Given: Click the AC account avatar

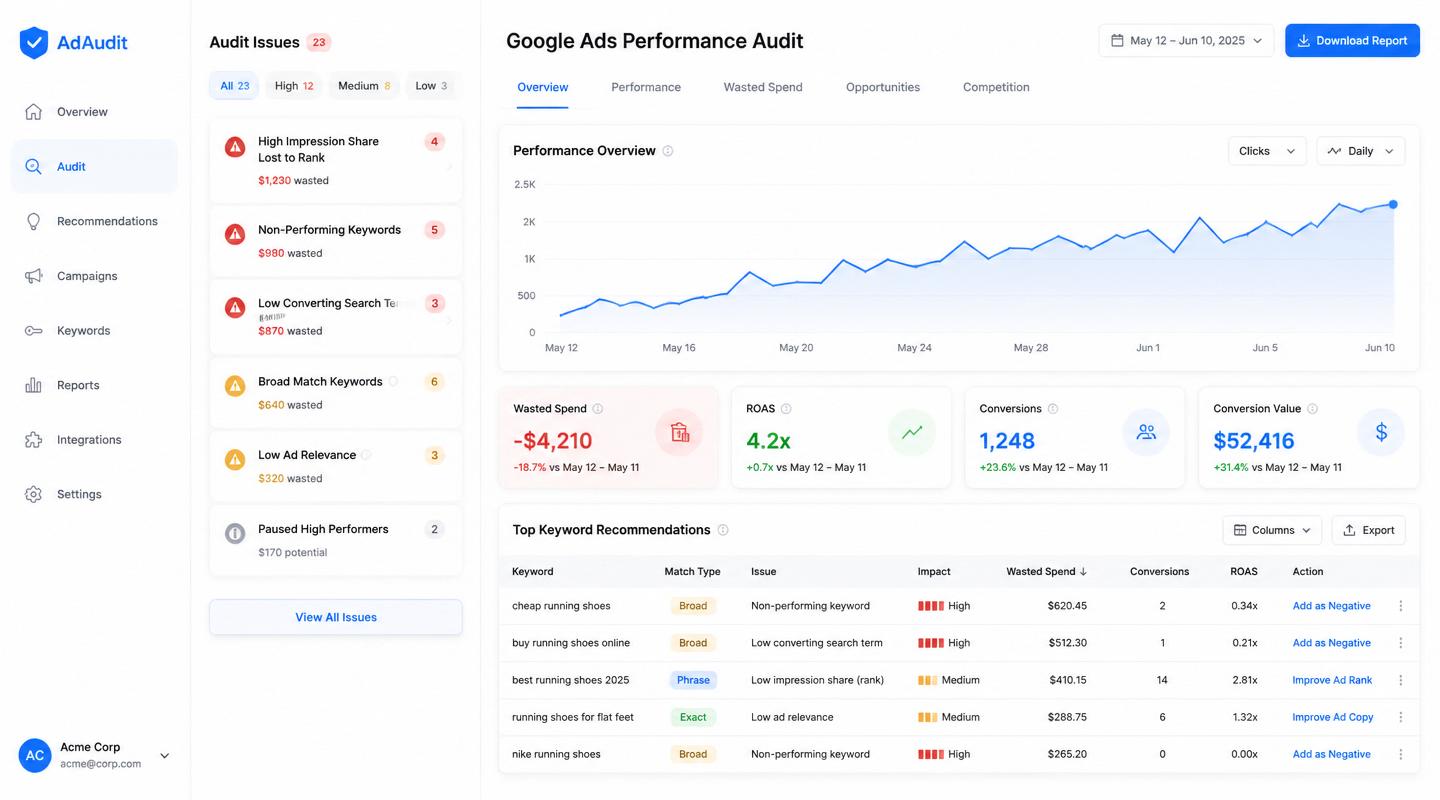Looking at the screenshot, I should click(35, 755).
